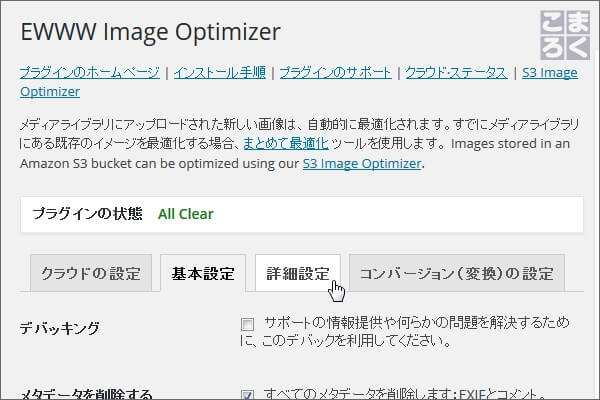
Task: Select the 基本設定 tab
Action: coord(203,273)
